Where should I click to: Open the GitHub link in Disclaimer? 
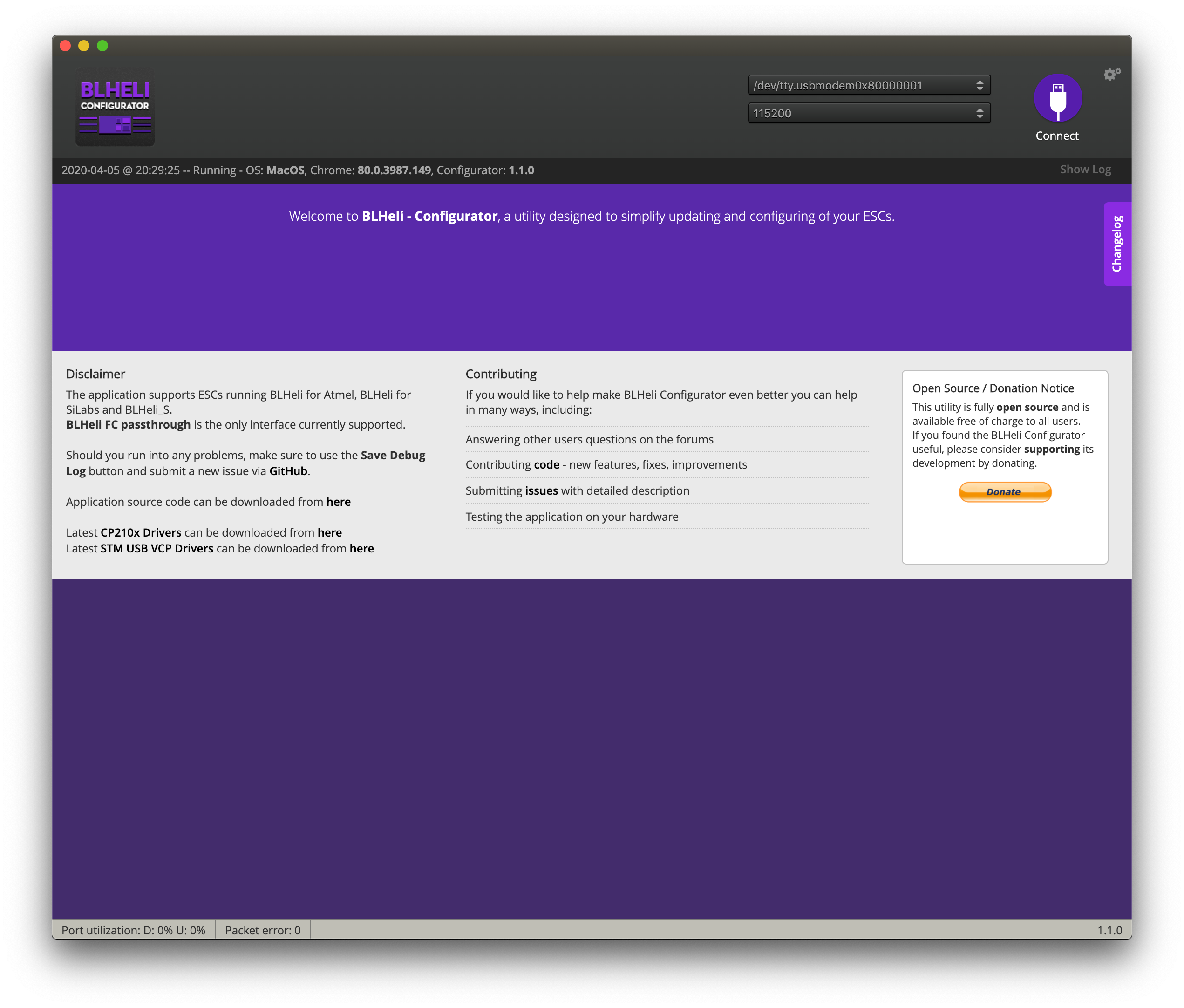tap(288, 471)
